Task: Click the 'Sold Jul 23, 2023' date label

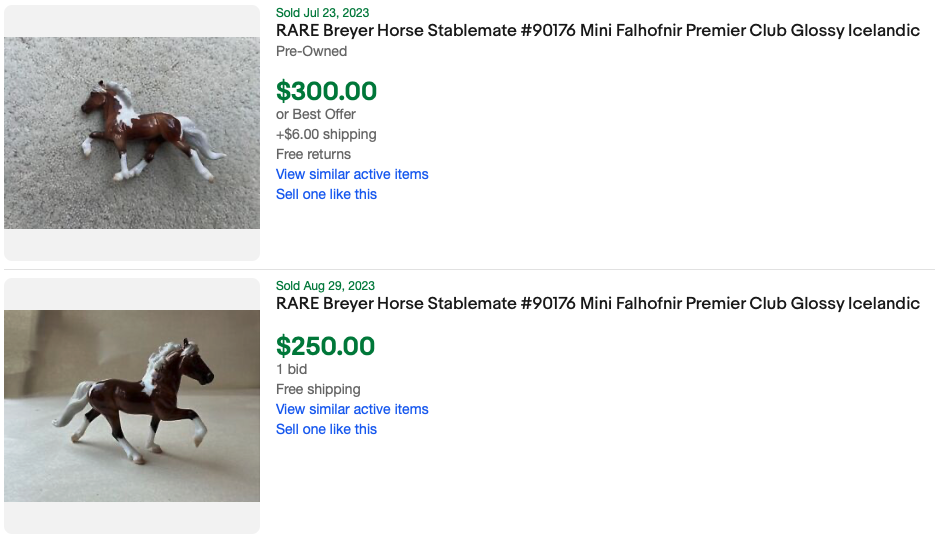Action: 322,13
